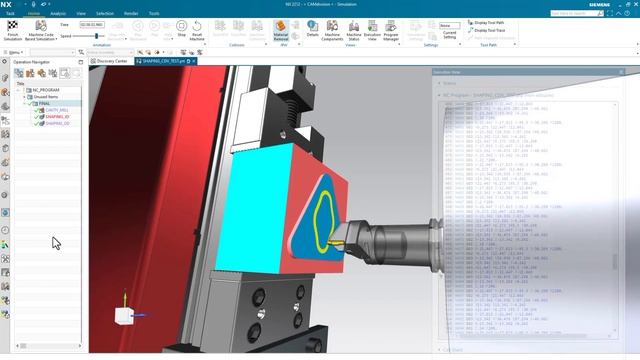The image size is (640, 360).
Task: Click the fifth navigator toolbar icon with frame
Action: point(64,73)
